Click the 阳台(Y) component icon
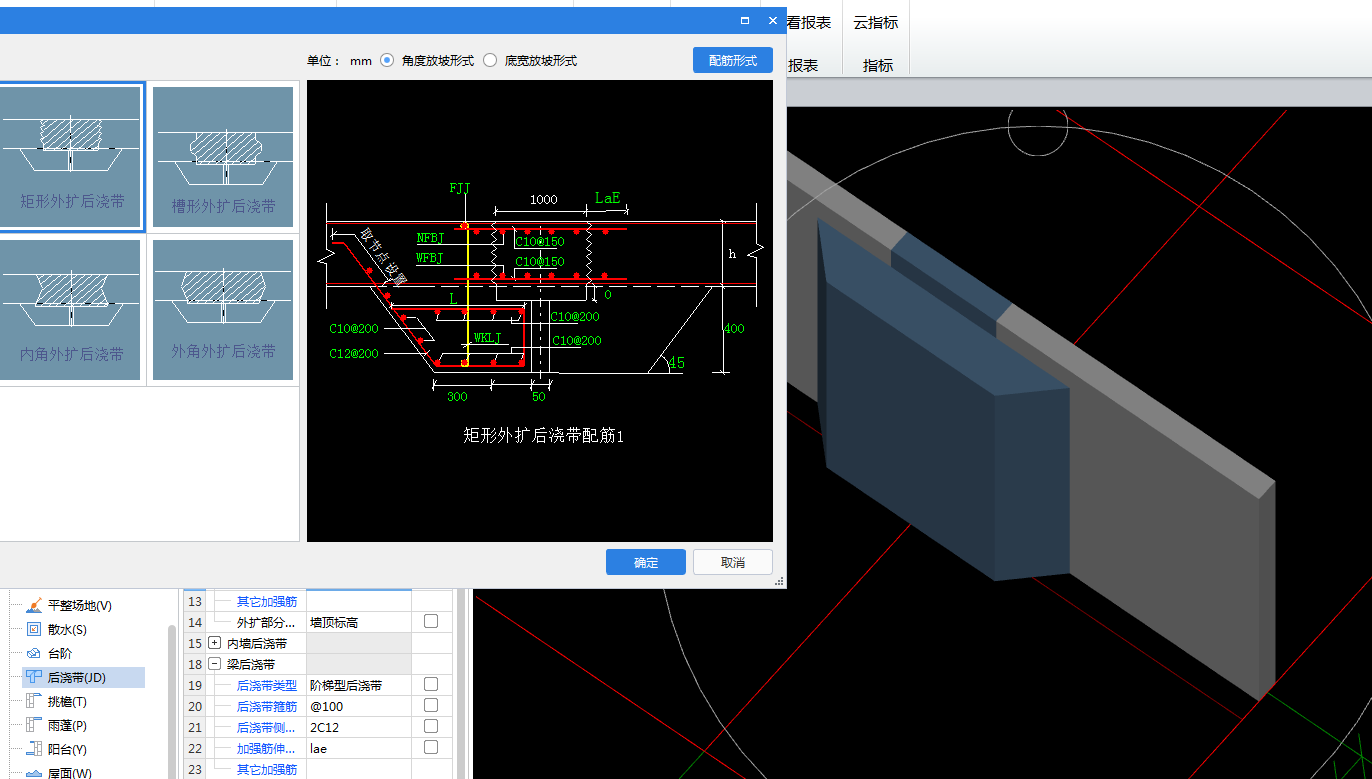This screenshot has width=1372, height=779. coord(33,749)
